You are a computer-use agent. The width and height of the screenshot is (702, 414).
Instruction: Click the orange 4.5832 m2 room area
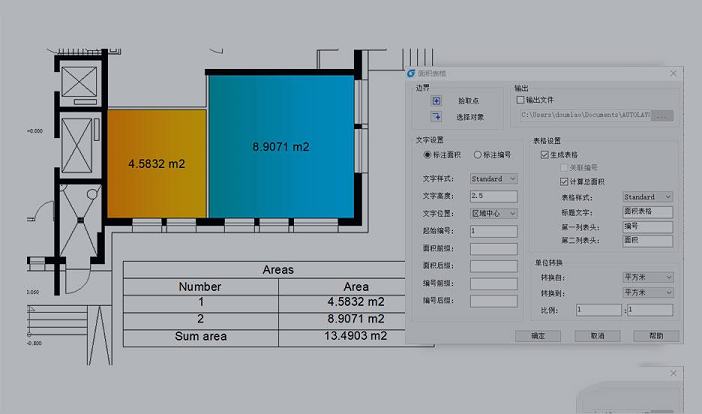tap(156, 163)
